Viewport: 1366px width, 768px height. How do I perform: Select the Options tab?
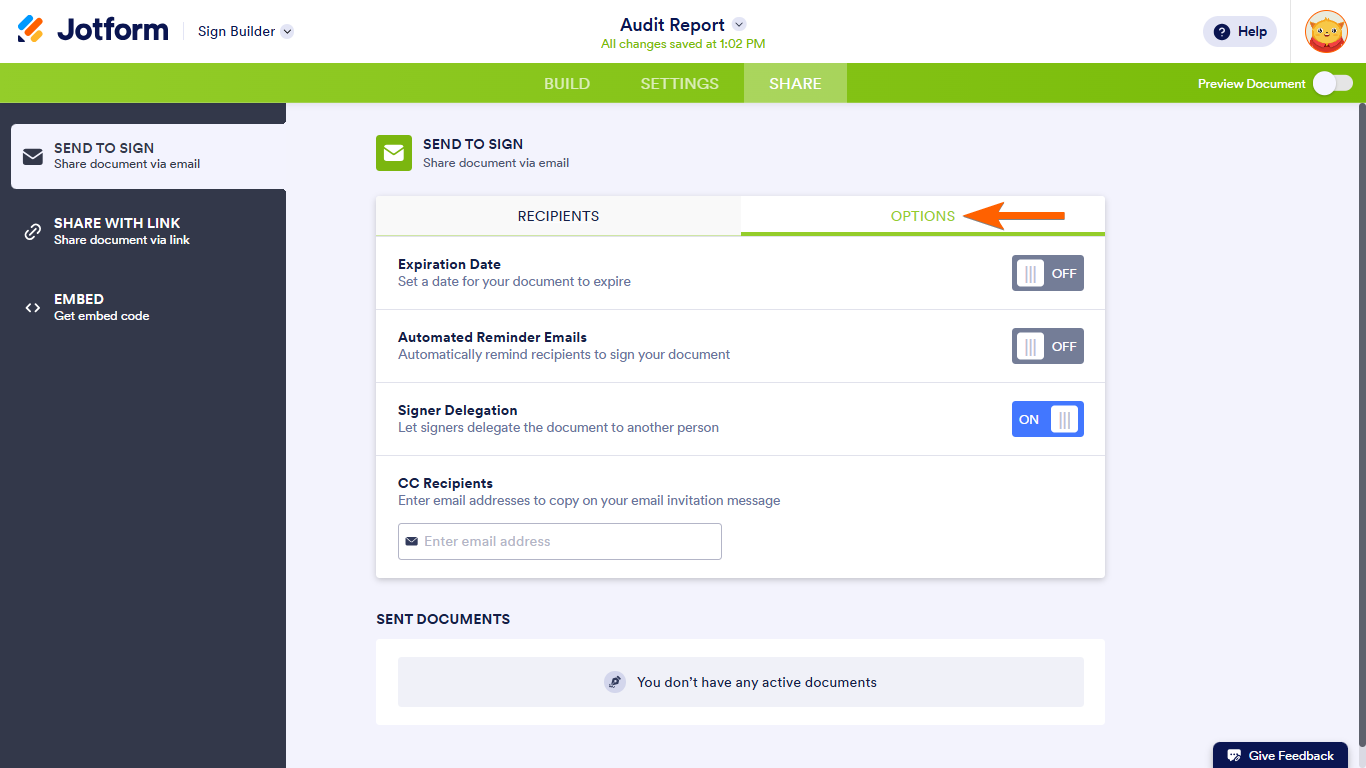tap(923, 216)
